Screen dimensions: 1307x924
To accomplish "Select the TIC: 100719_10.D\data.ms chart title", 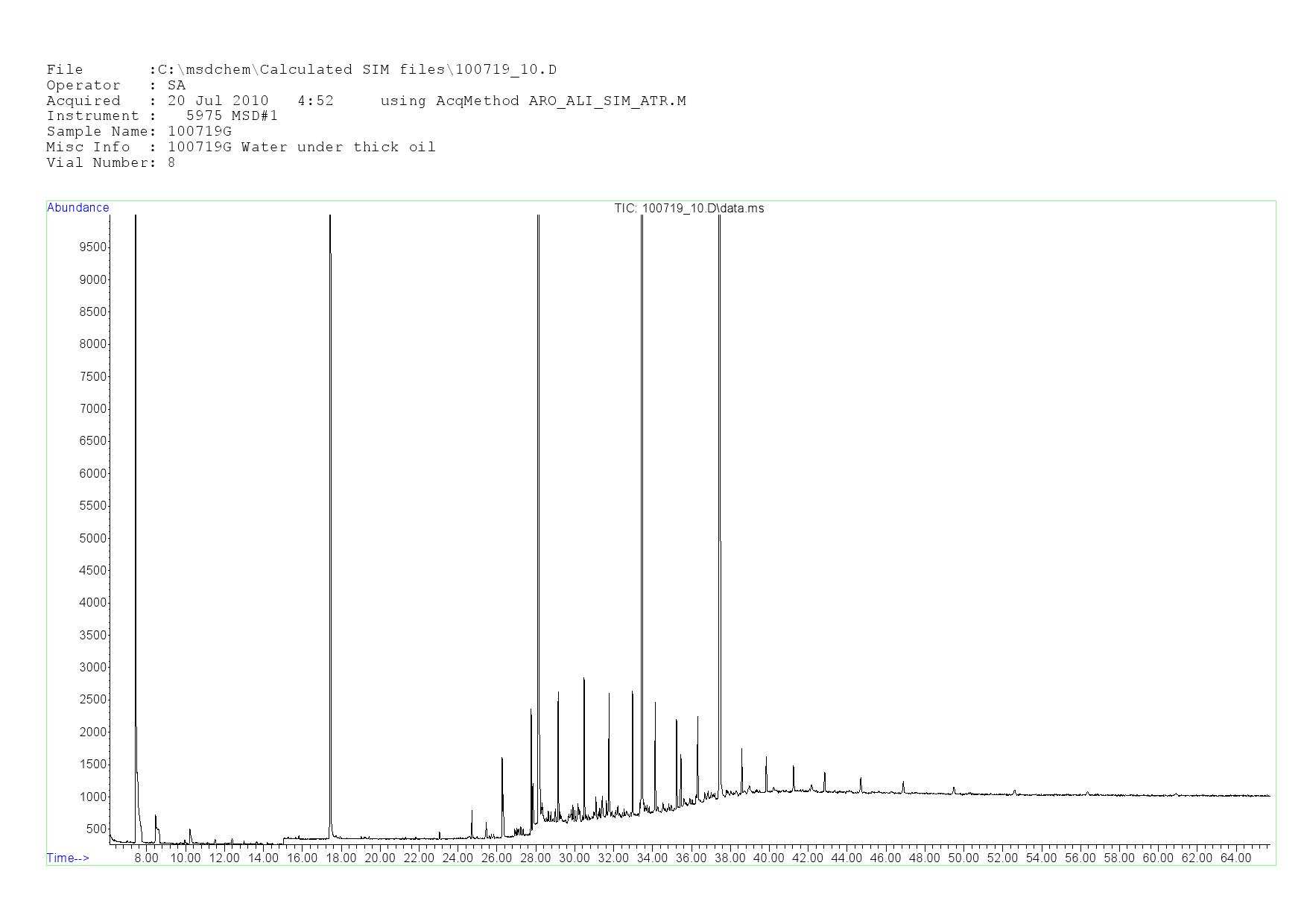I will click(689, 209).
